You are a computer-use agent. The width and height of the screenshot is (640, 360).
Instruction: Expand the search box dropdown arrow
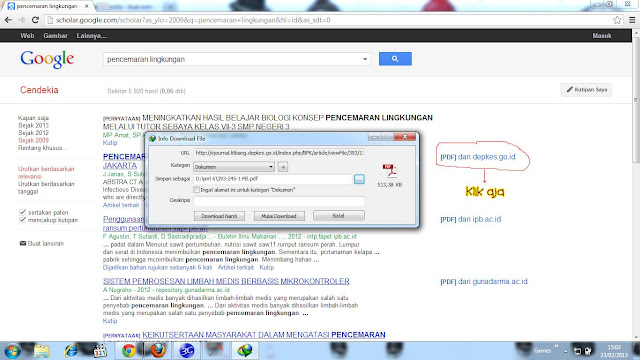click(365, 59)
